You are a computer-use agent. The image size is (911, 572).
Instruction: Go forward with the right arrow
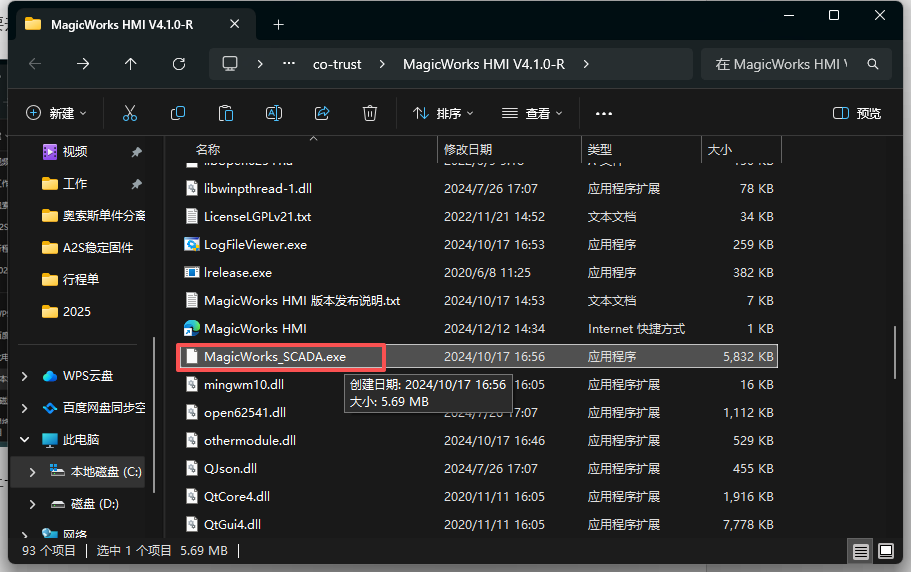point(83,64)
